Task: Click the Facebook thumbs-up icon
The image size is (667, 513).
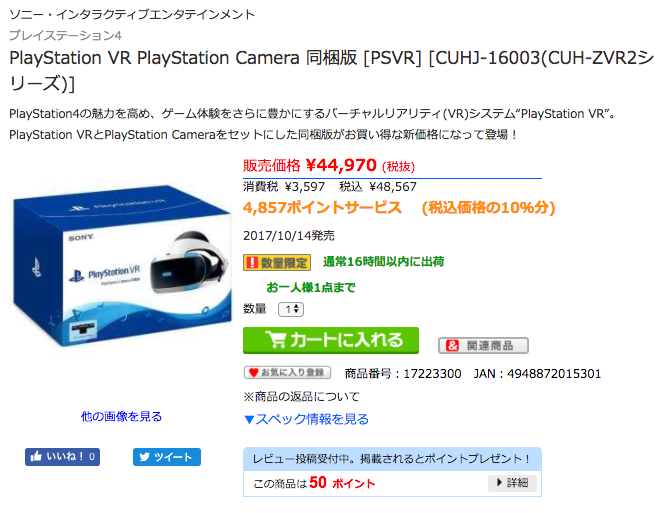Action: (x=36, y=456)
